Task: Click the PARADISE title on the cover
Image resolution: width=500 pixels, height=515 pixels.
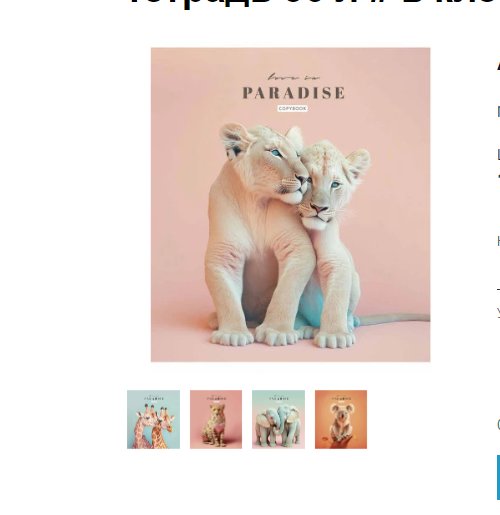Action: (x=294, y=93)
